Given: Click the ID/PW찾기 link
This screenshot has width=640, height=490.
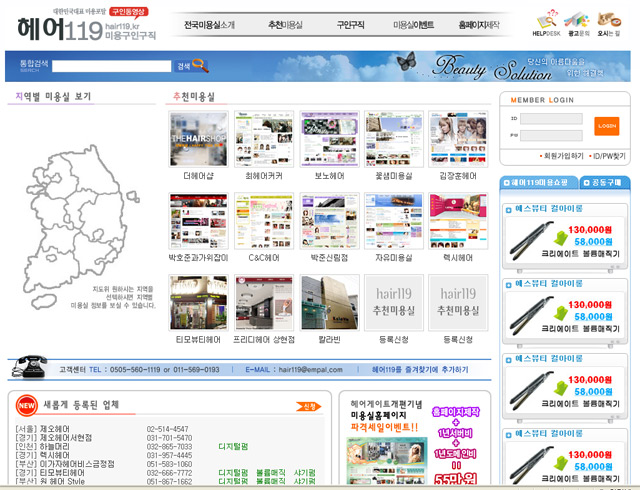Looking at the screenshot, I should tap(608, 156).
